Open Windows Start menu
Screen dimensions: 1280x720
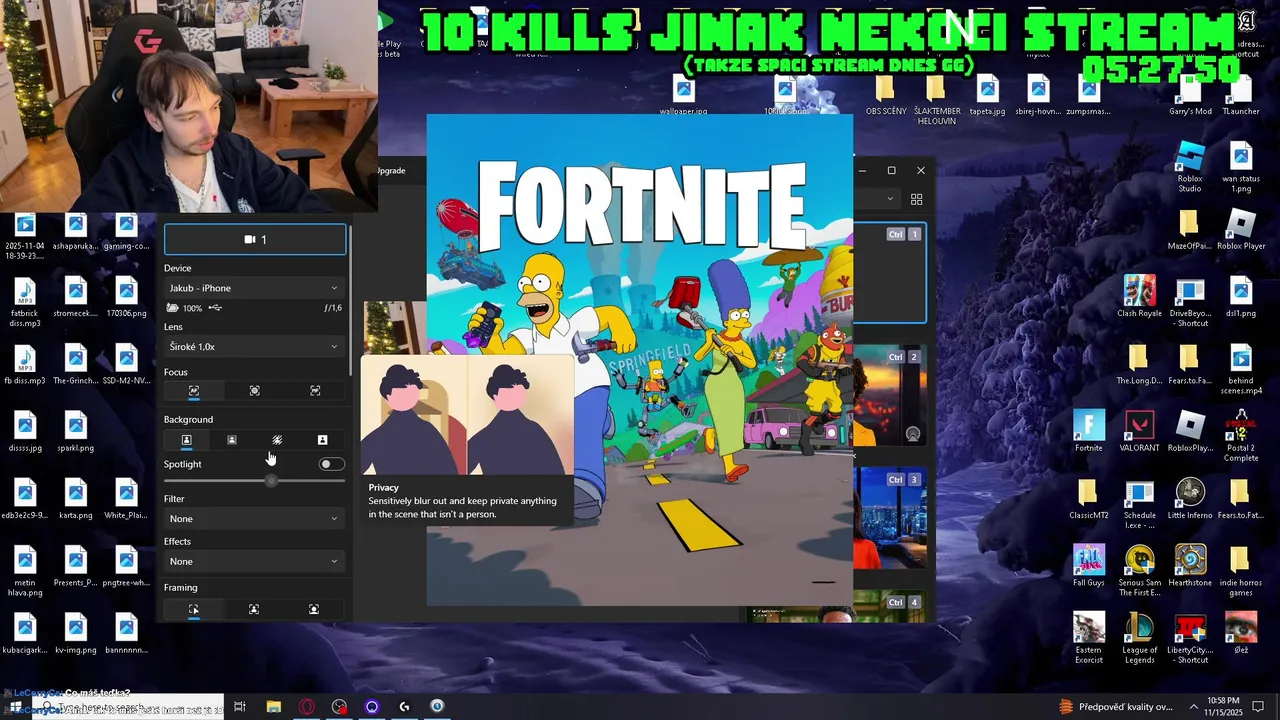(14, 707)
